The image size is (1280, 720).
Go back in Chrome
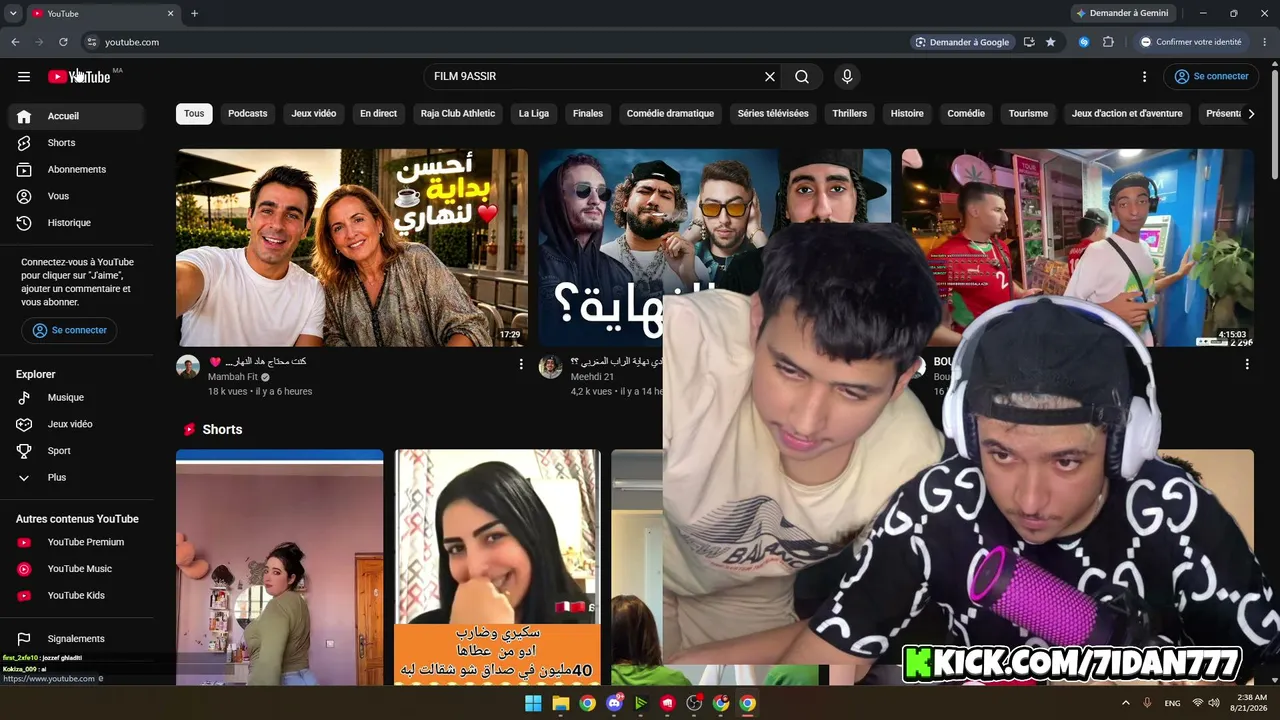[15, 42]
